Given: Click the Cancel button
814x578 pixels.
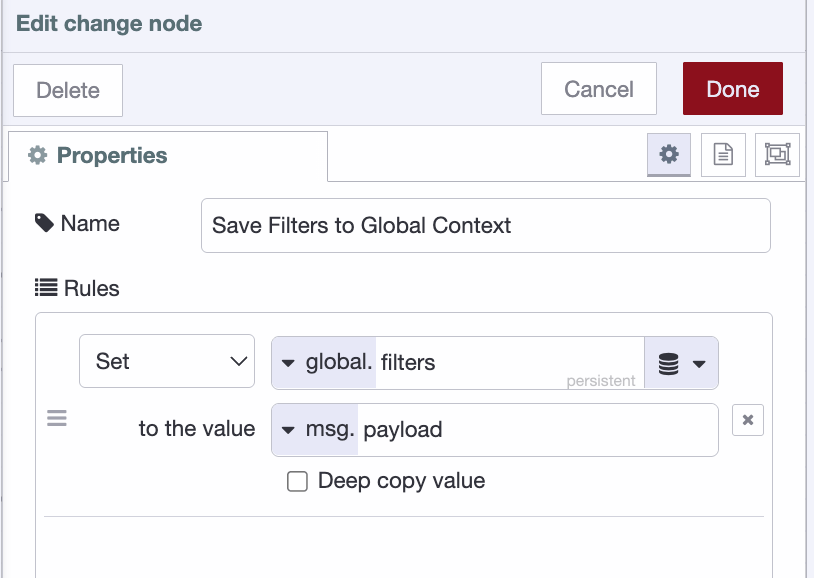Looking at the screenshot, I should pyautogui.click(x=599, y=89).
